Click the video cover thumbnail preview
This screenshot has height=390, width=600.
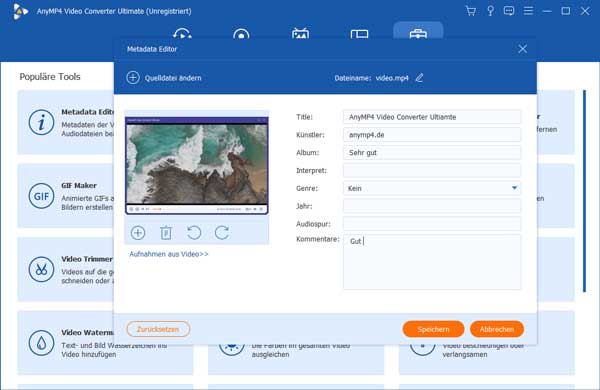[x=197, y=165]
